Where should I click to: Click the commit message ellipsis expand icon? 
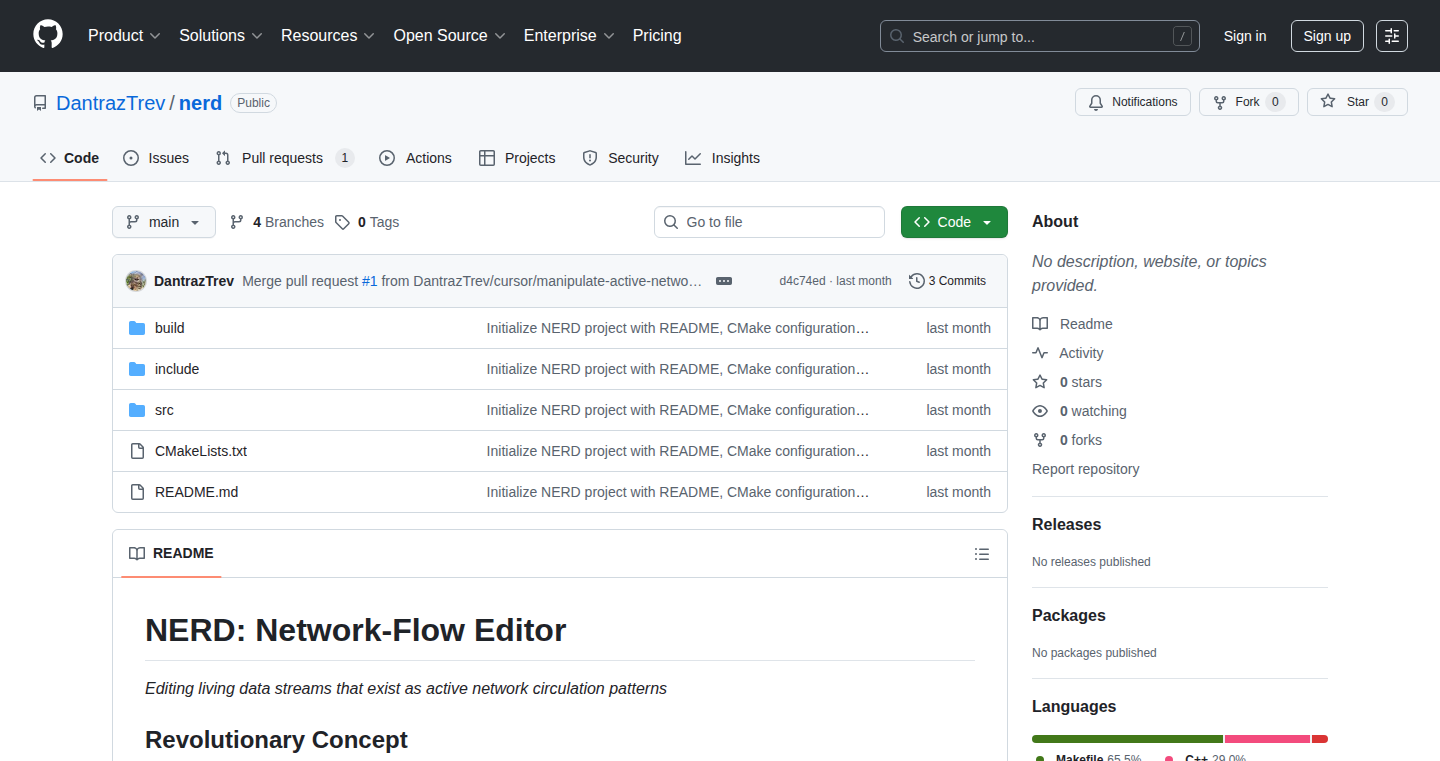[724, 281]
